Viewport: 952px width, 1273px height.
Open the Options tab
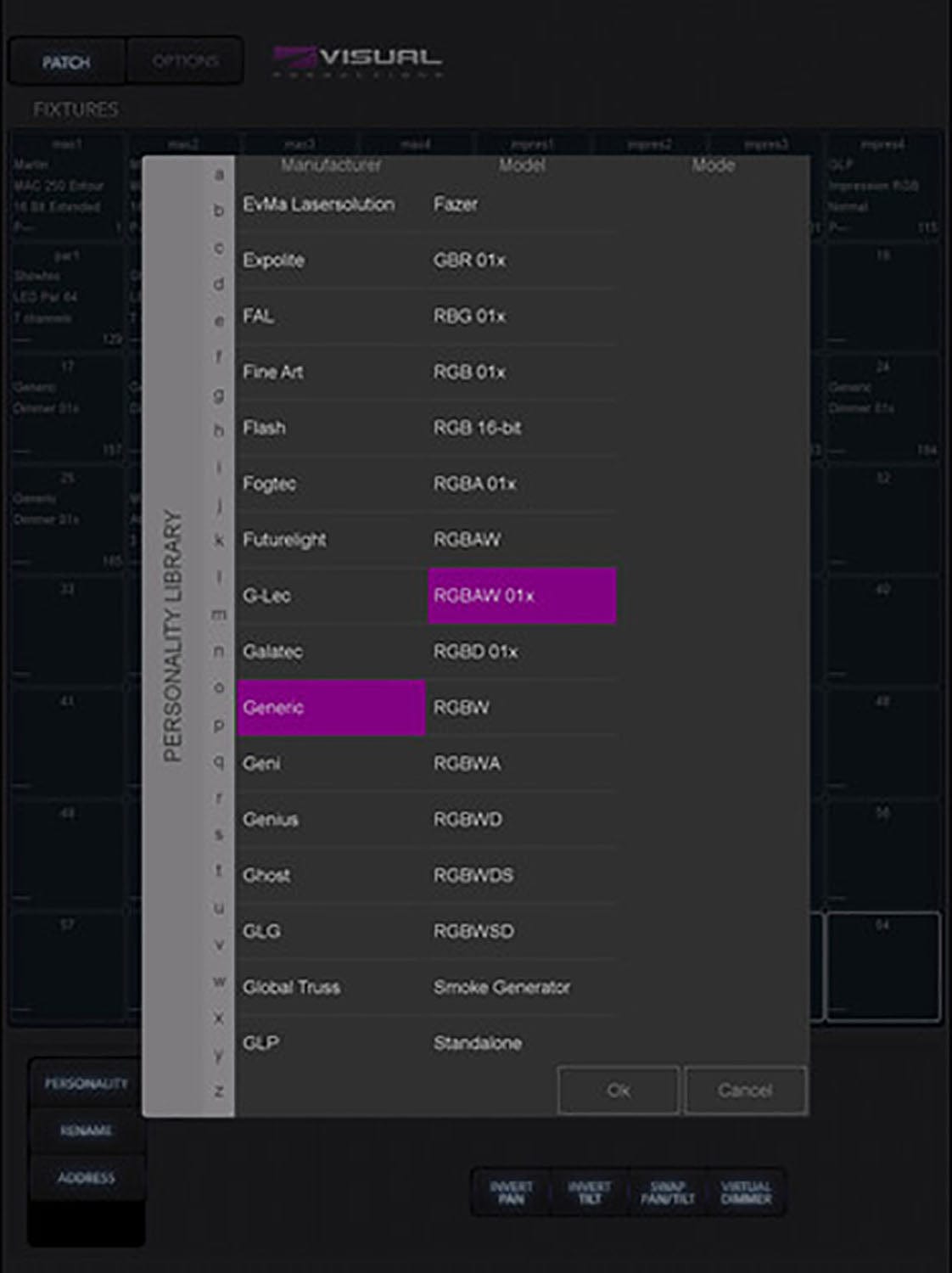pos(185,61)
